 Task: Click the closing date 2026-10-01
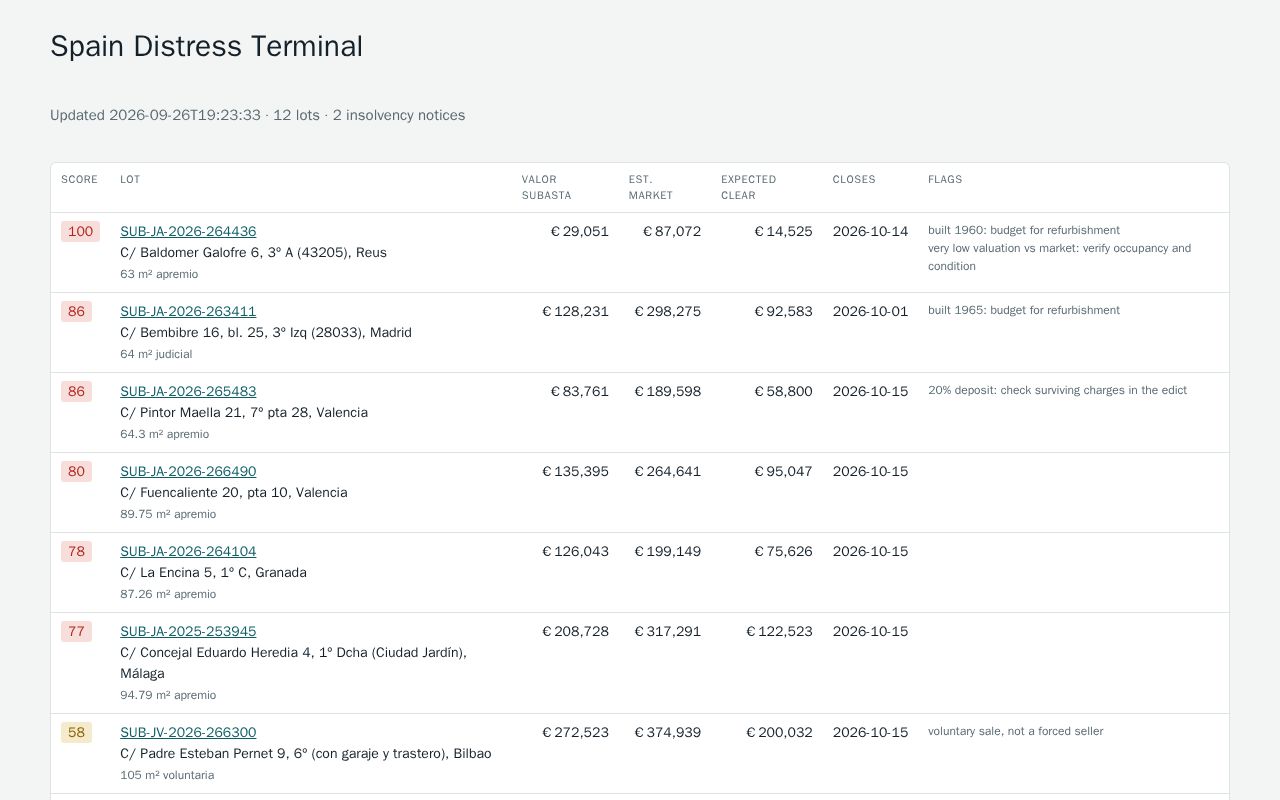870,312
